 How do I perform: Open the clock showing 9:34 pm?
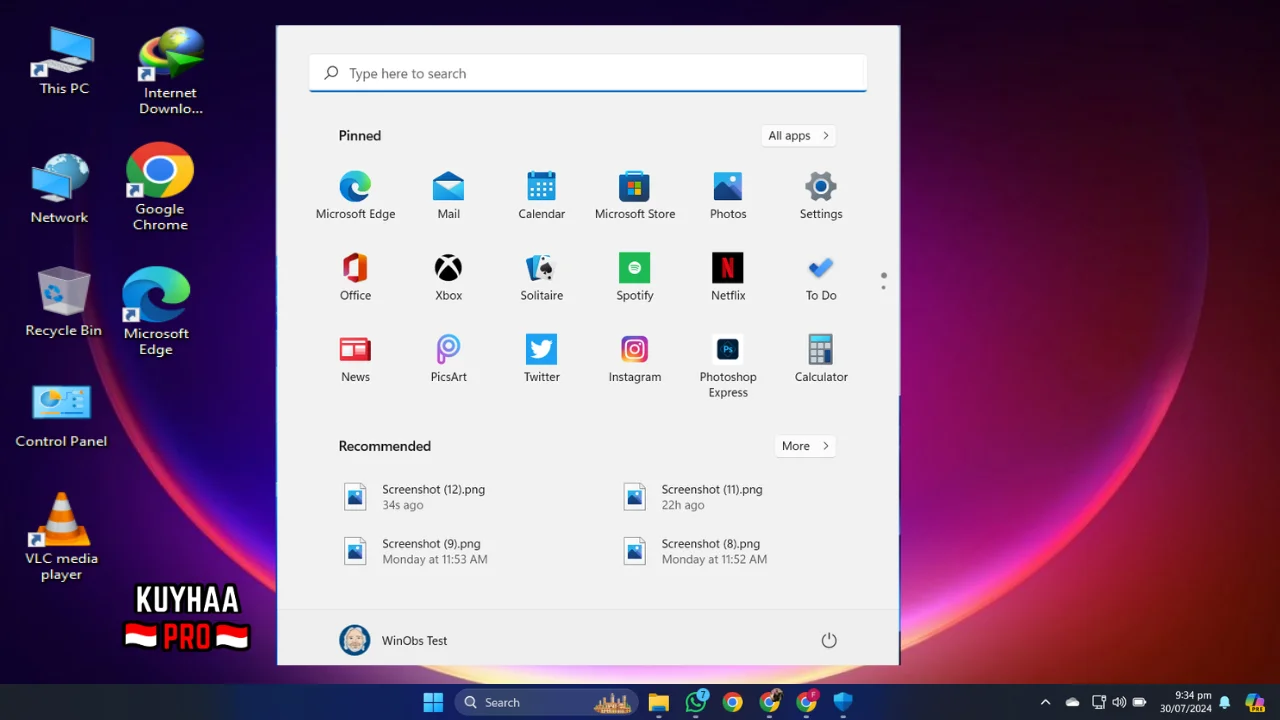point(1185,702)
